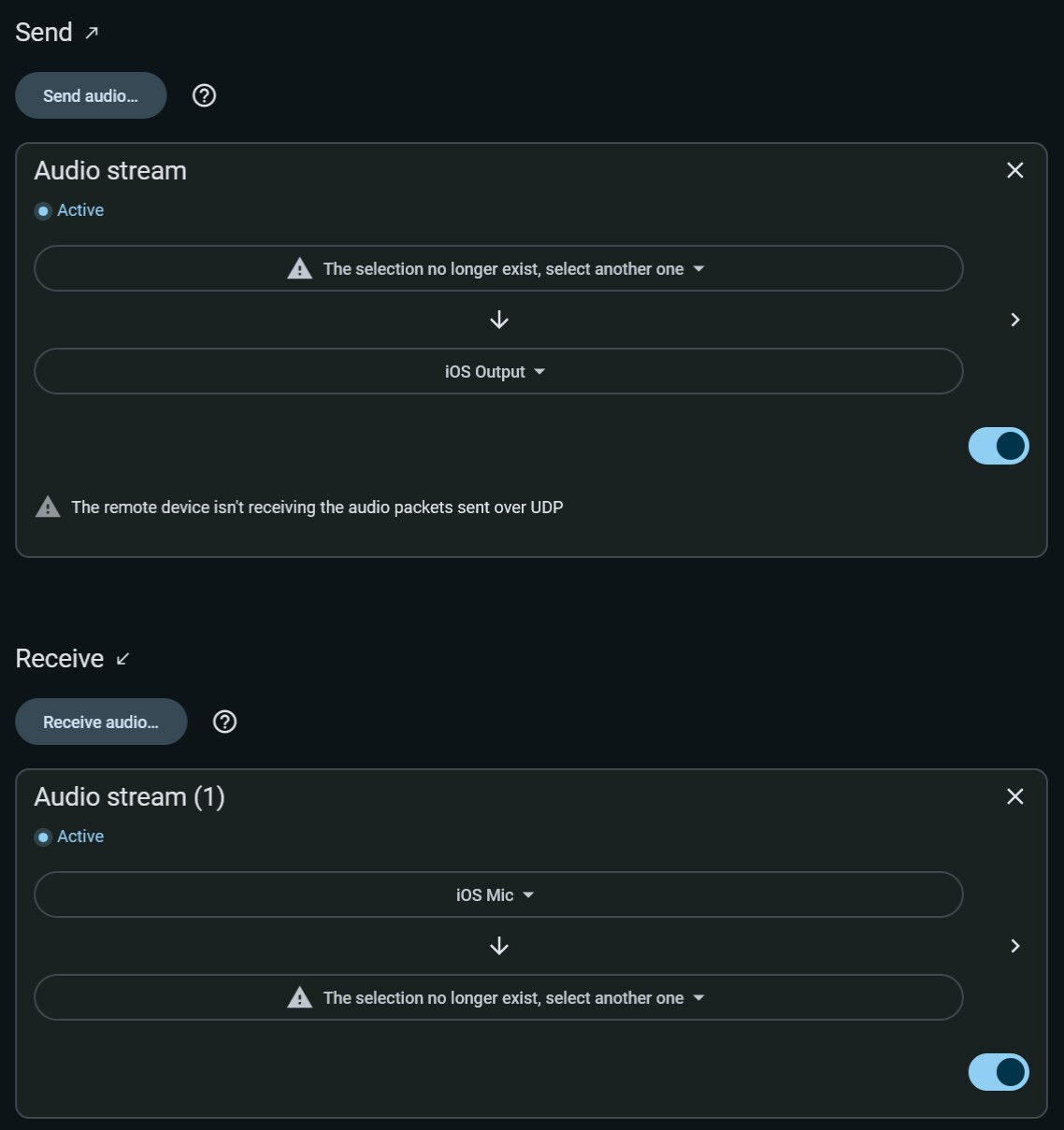Image resolution: width=1064 pixels, height=1130 pixels.
Task: Click the help icon beside Receive audio
Action: point(224,722)
